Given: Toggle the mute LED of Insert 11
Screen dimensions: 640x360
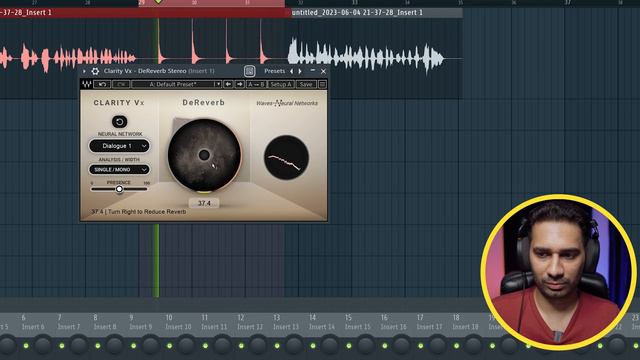Looking at the screenshot, I should (205, 346).
